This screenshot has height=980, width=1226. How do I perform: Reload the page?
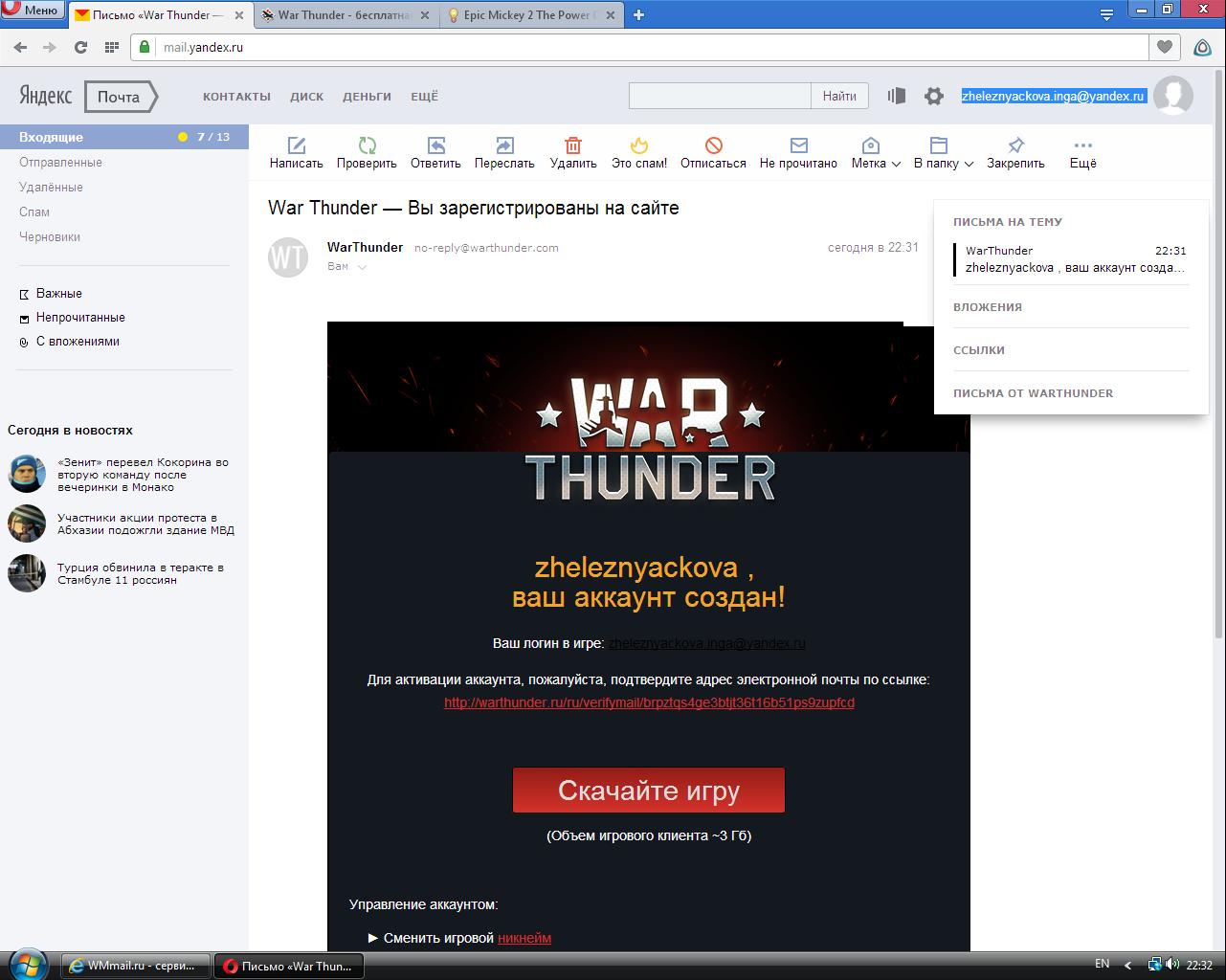pos(80,47)
